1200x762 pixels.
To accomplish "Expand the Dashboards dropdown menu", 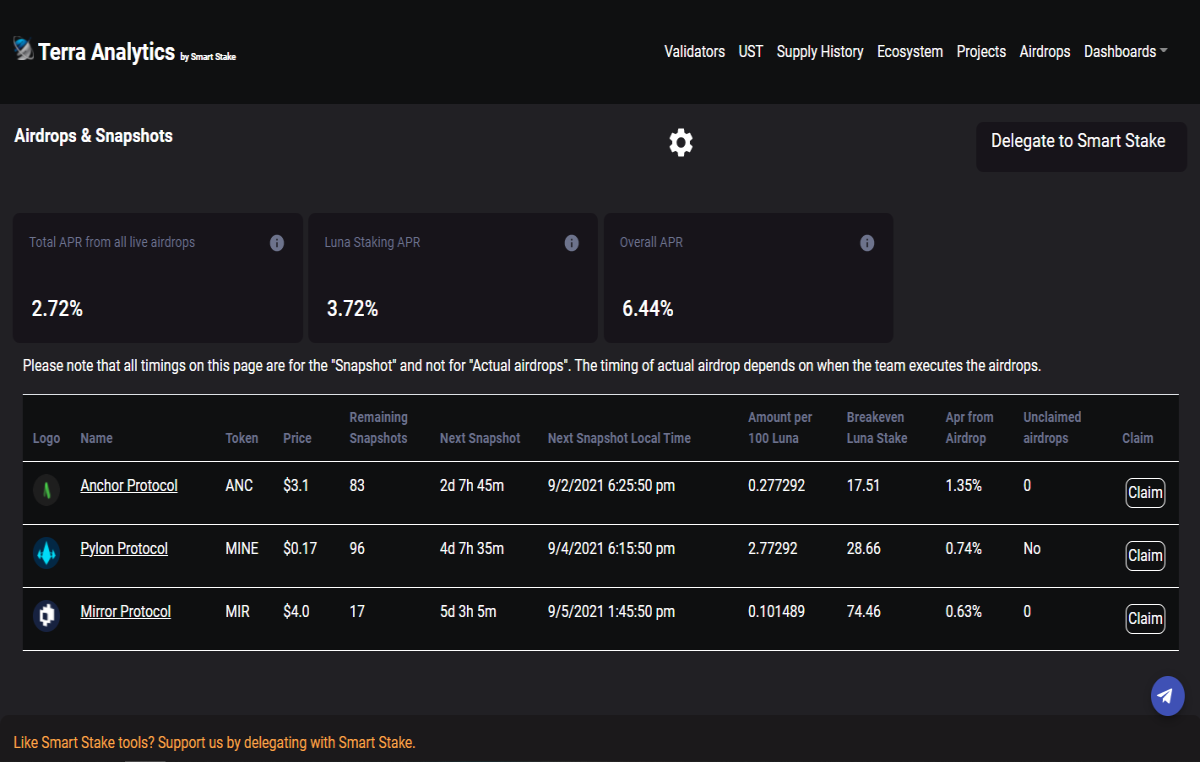I will click(x=1126, y=51).
